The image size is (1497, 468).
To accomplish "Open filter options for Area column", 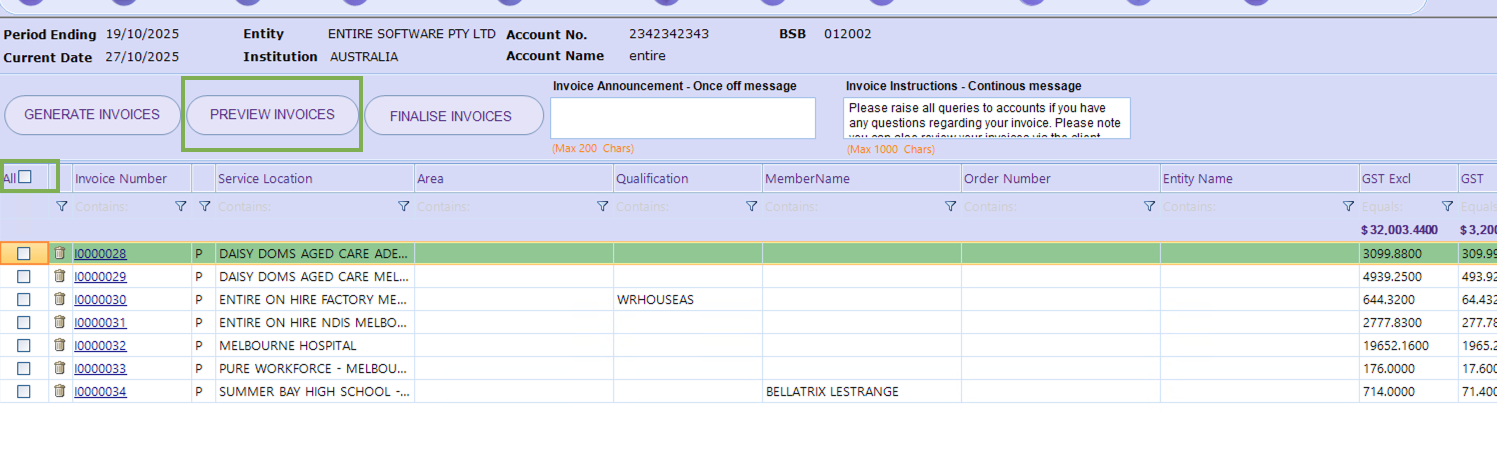I will pyautogui.click(x=603, y=206).
